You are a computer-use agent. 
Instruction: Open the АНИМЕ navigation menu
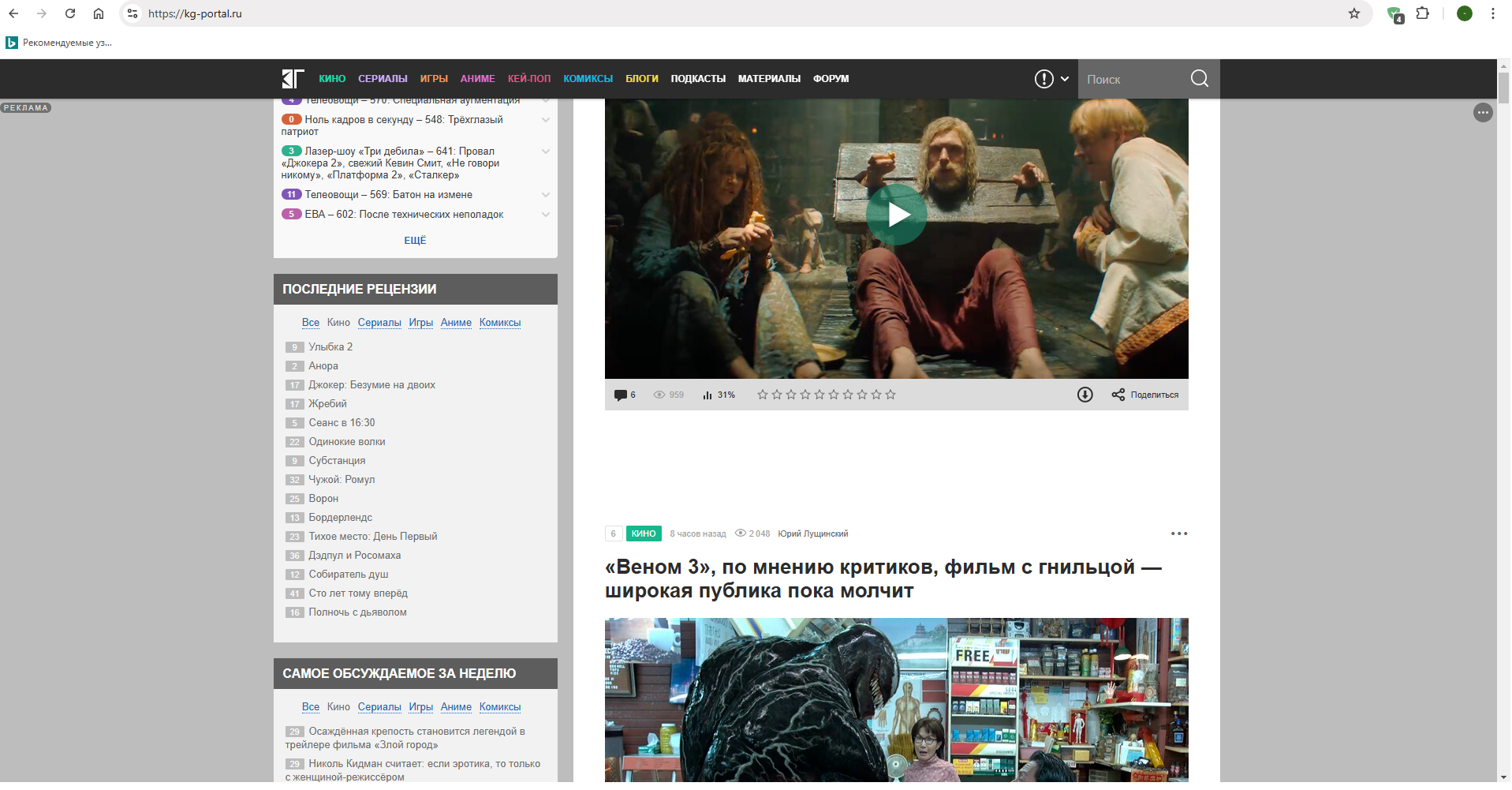point(478,79)
